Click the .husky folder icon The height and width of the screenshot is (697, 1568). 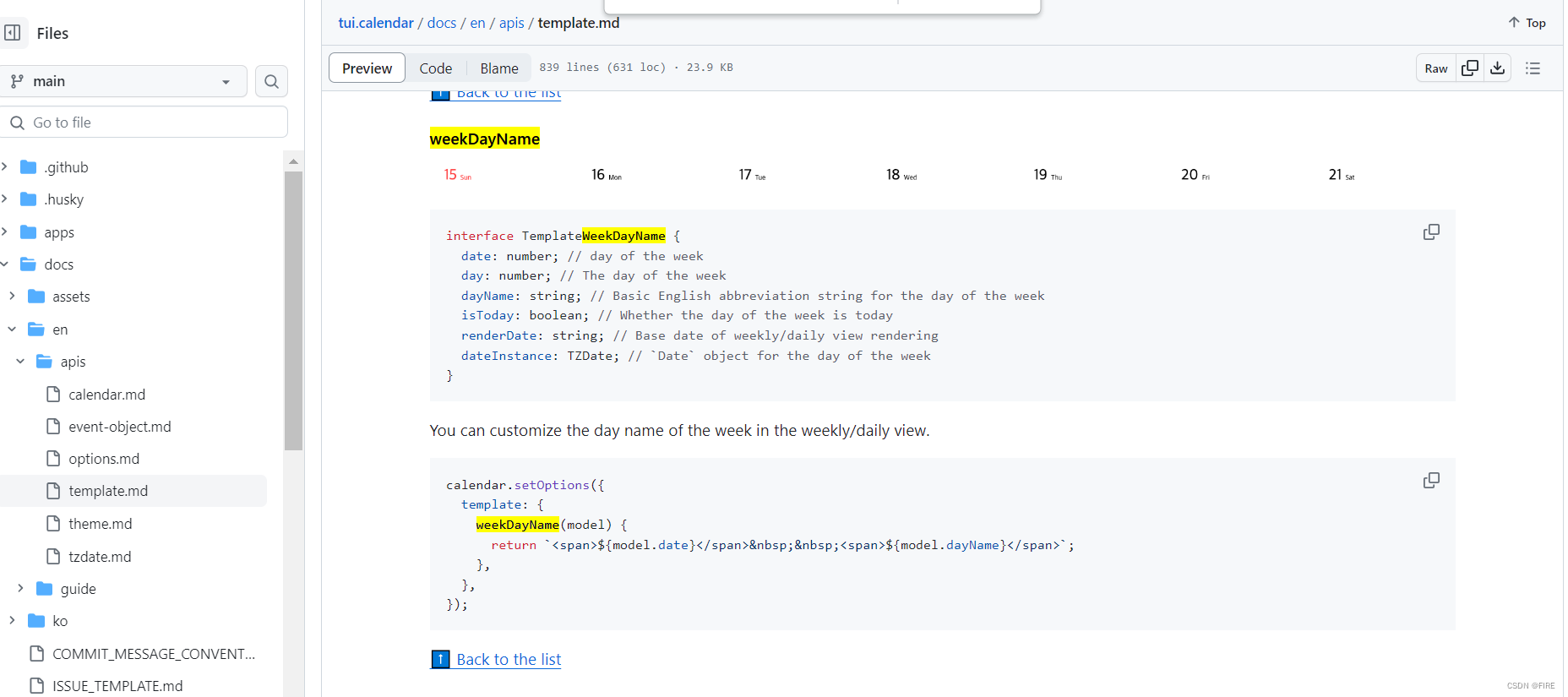click(29, 199)
